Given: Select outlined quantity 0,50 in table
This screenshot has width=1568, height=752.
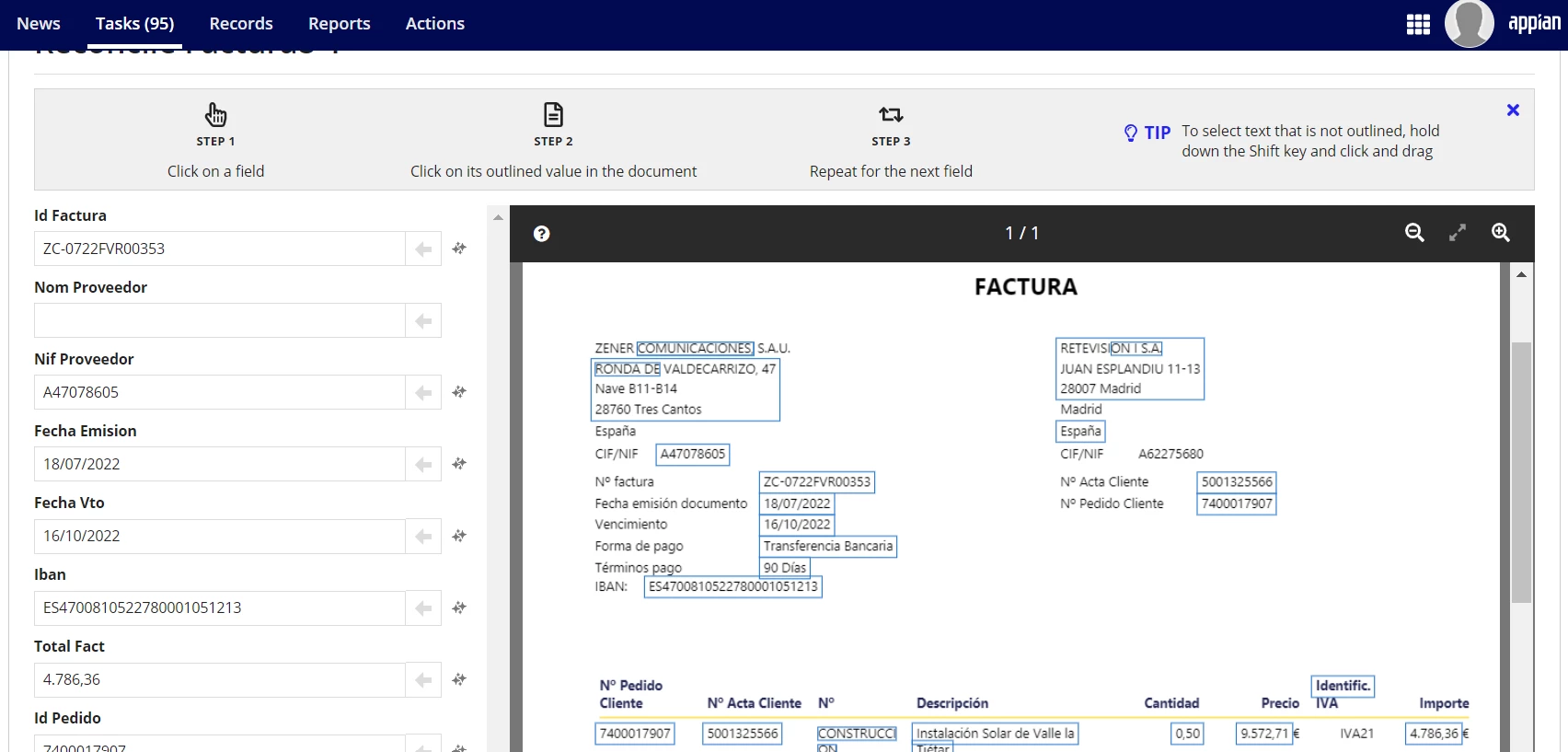Looking at the screenshot, I should click(x=1187, y=734).
